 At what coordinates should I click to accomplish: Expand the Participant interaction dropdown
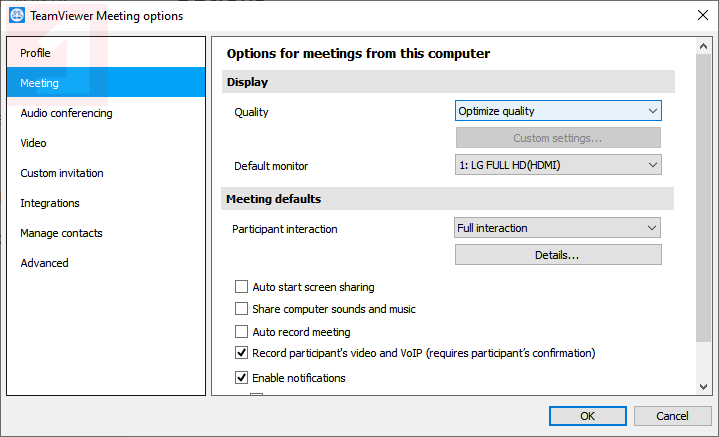click(x=558, y=228)
